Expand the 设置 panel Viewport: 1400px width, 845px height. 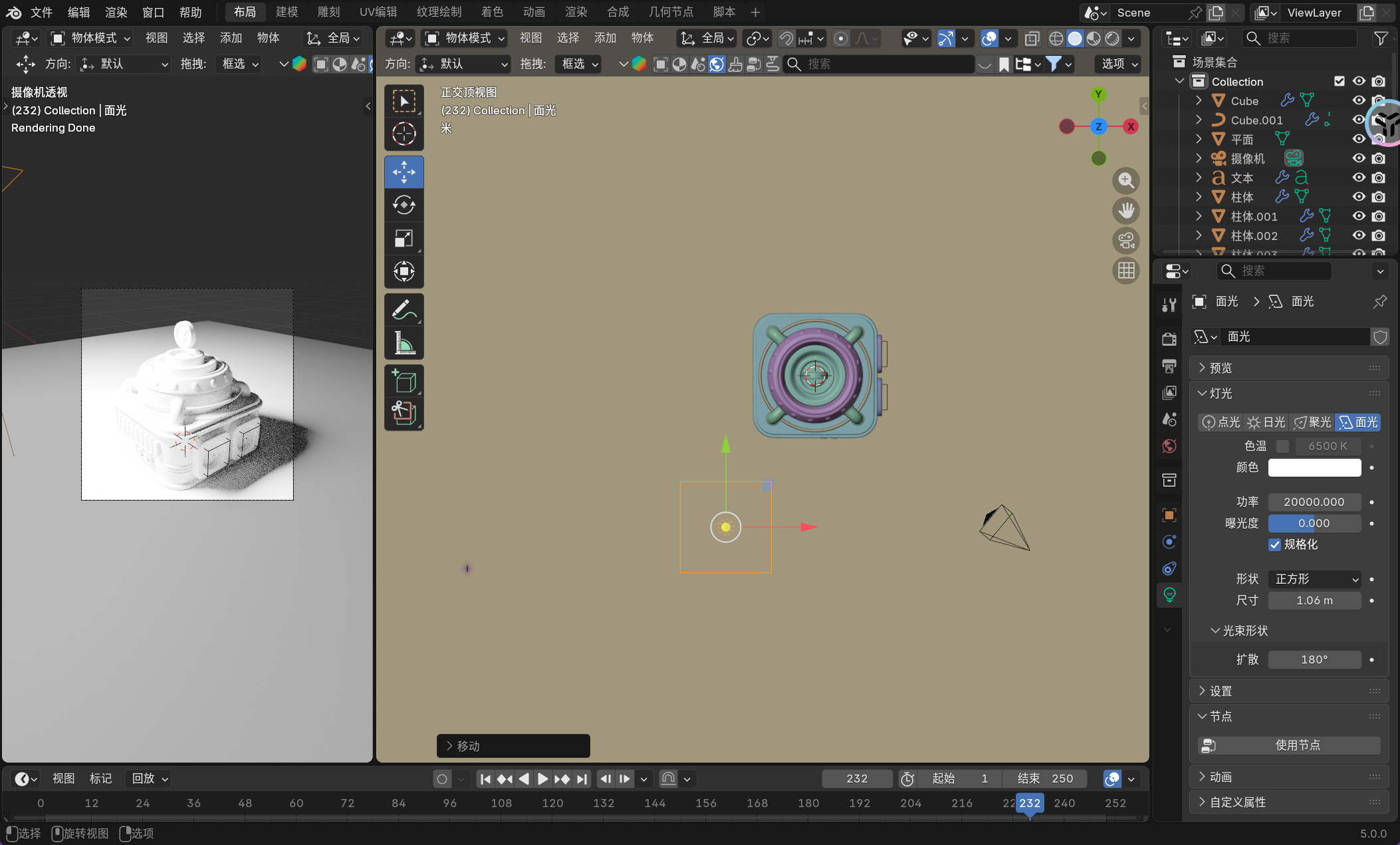(x=1221, y=691)
